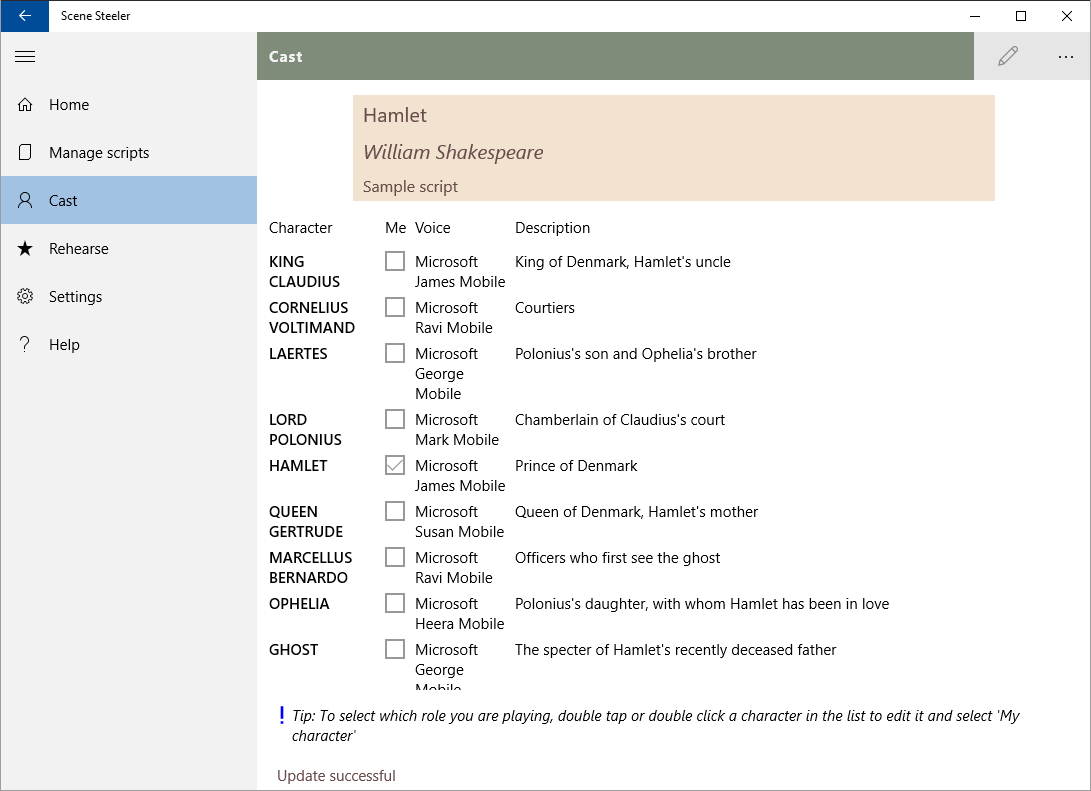The image size is (1091, 791).
Task: Open the ellipsis more options menu
Action: [1065, 57]
